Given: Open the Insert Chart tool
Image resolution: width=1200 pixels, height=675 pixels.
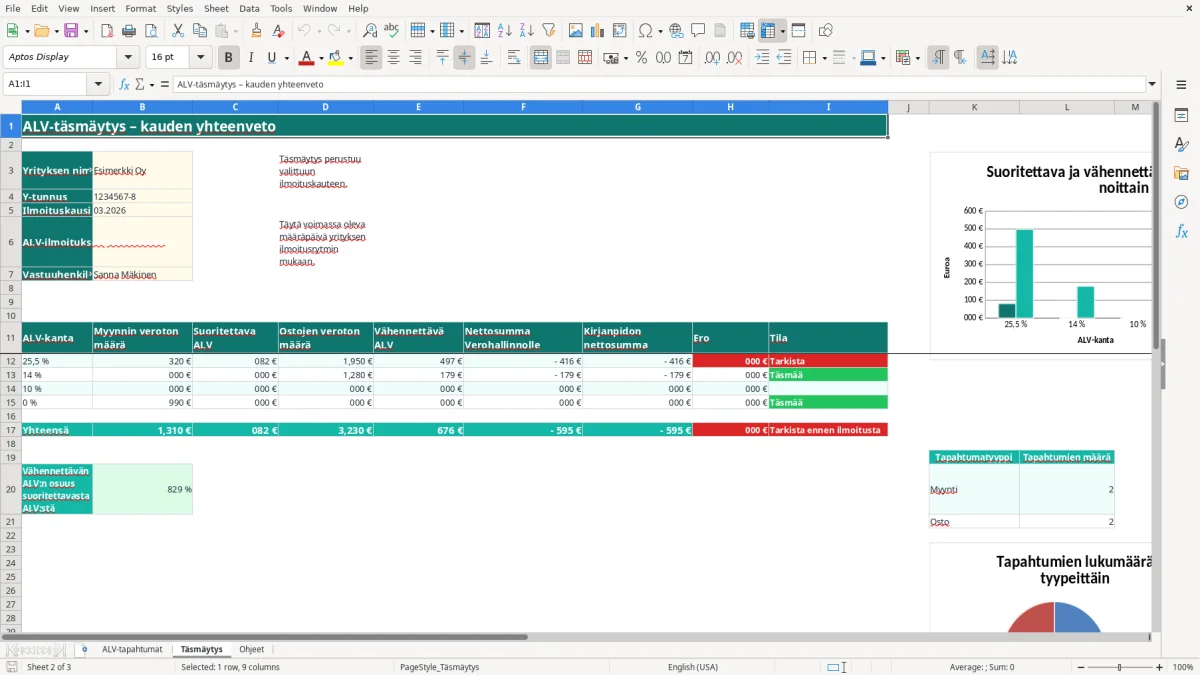Looking at the screenshot, I should (x=597, y=31).
